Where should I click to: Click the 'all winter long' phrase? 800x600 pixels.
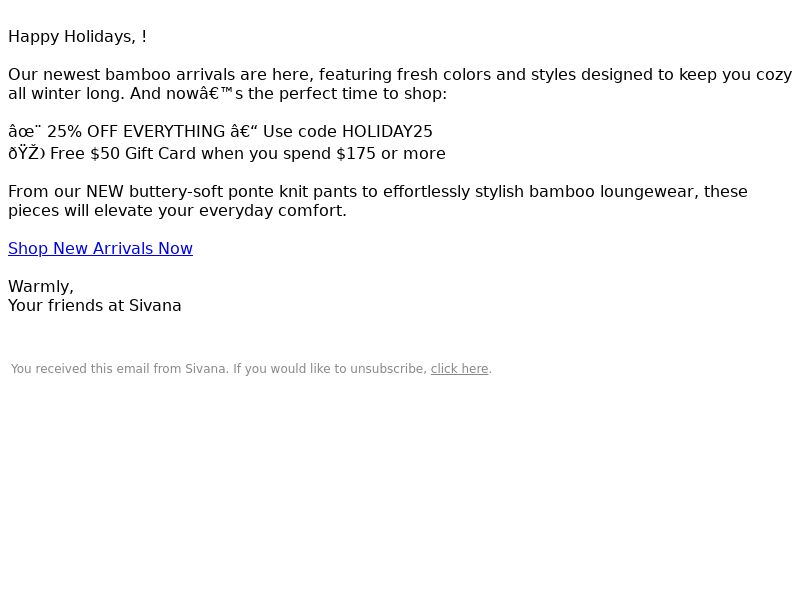[x=66, y=94]
